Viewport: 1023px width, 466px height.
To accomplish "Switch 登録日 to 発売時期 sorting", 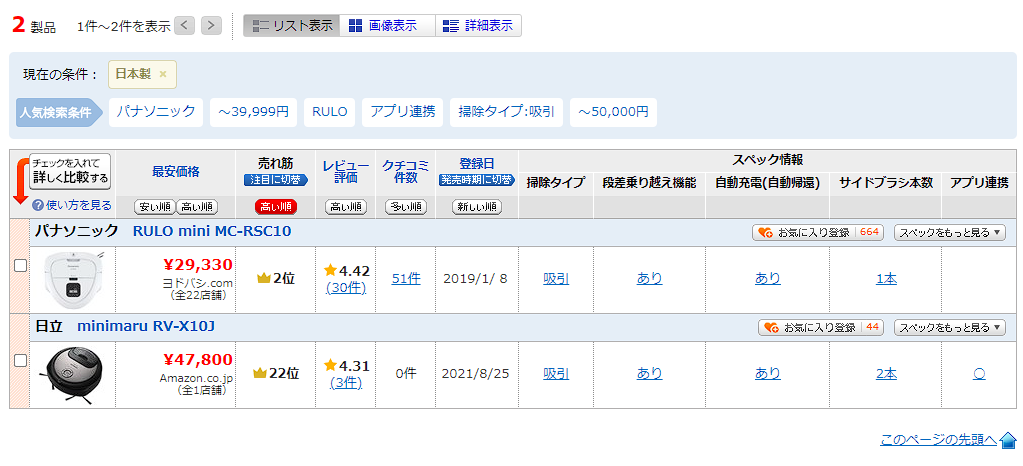I will [477, 180].
